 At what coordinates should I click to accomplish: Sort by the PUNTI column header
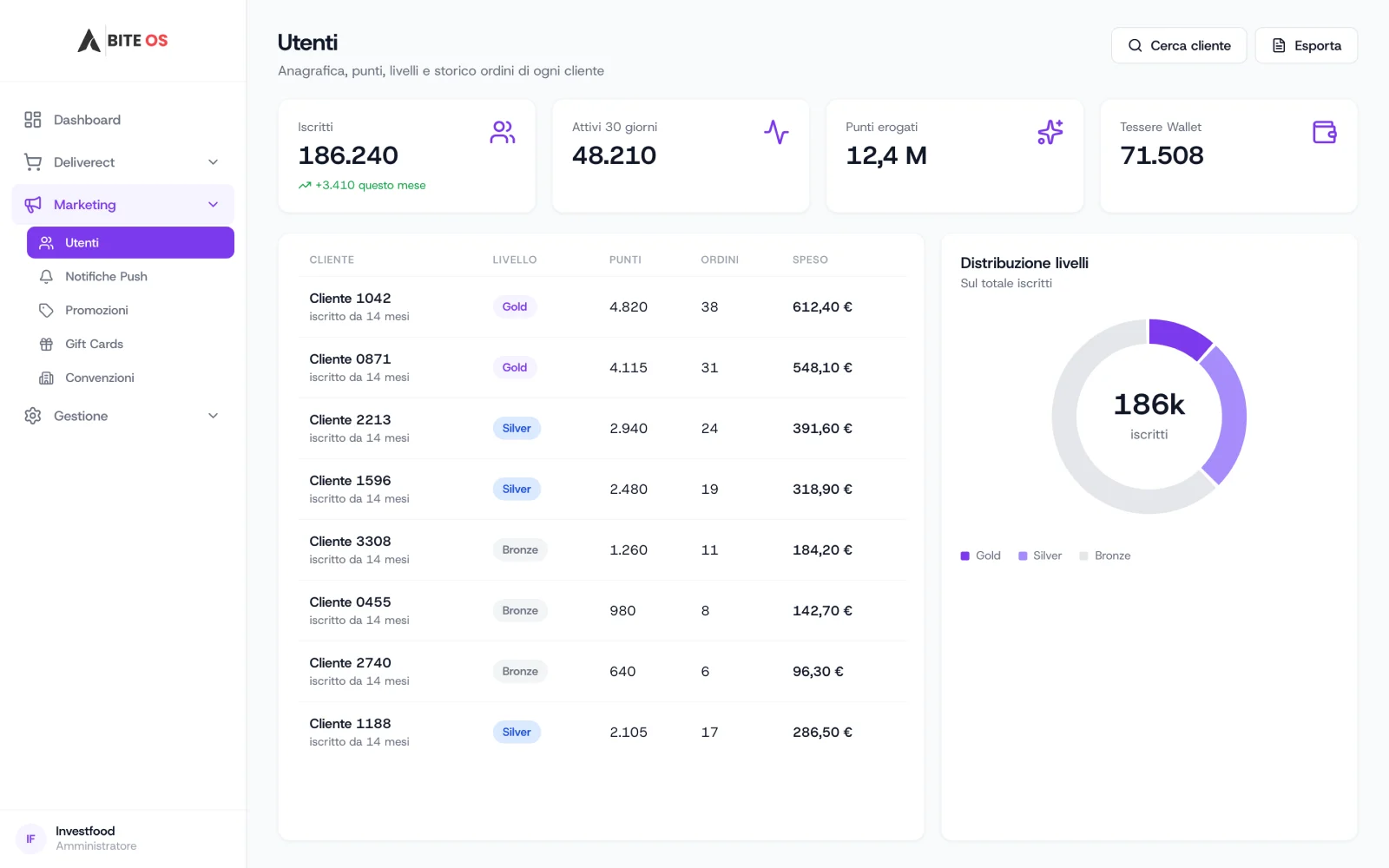(x=625, y=260)
